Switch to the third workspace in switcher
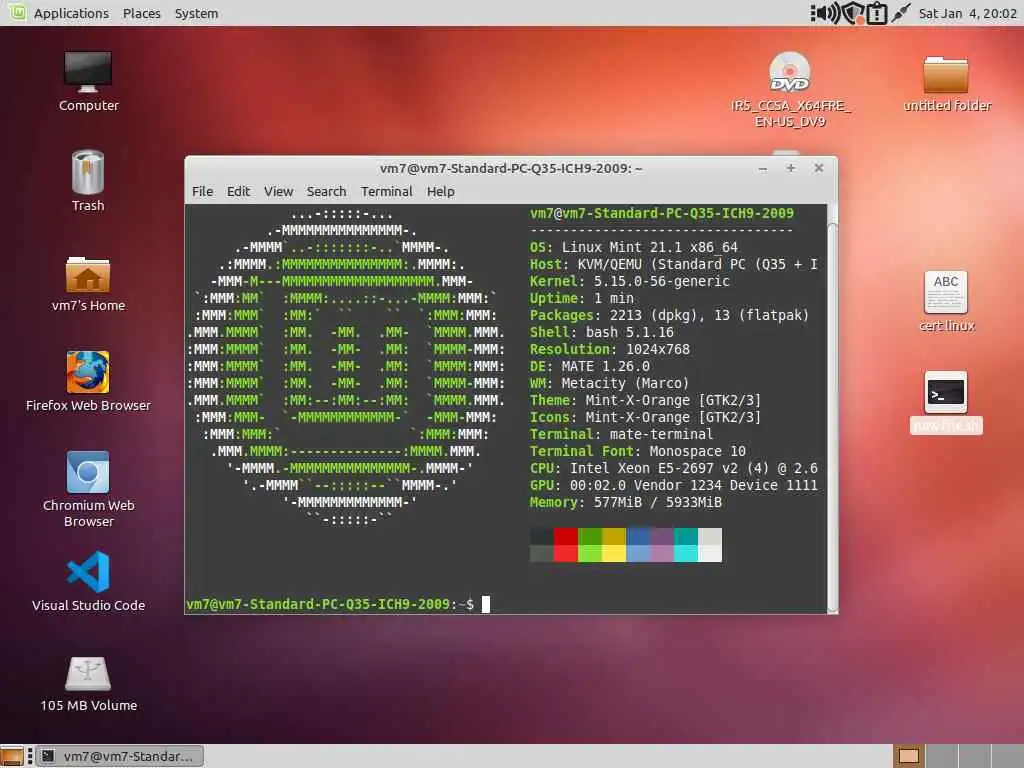The width and height of the screenshot is (1024, 768). click(974, 756)
